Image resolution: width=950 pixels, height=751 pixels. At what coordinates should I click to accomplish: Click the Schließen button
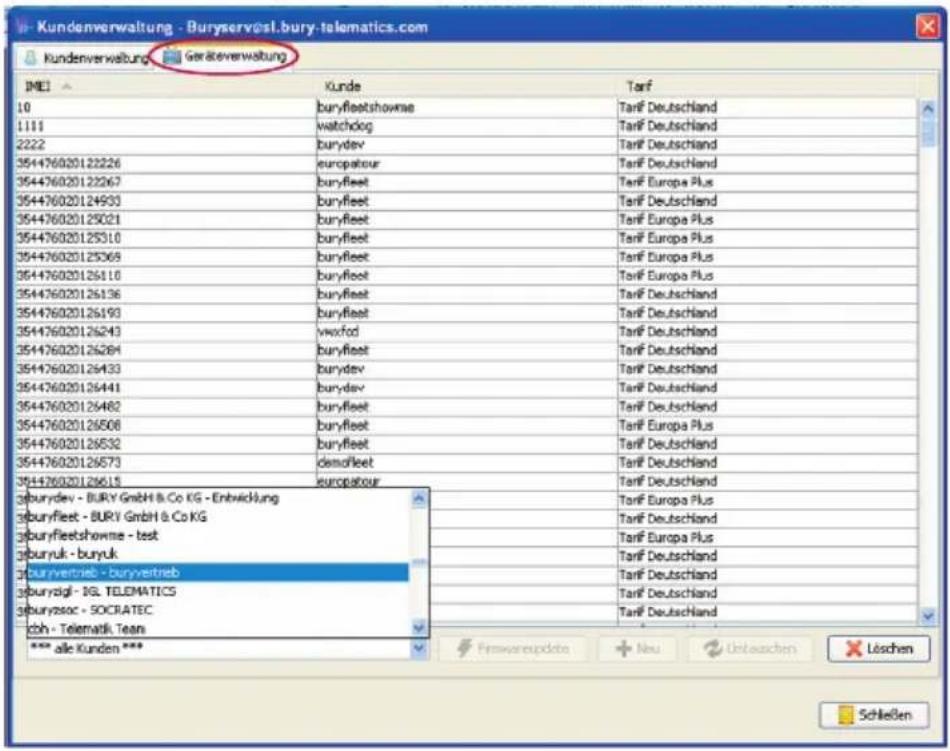pos(874,715)
